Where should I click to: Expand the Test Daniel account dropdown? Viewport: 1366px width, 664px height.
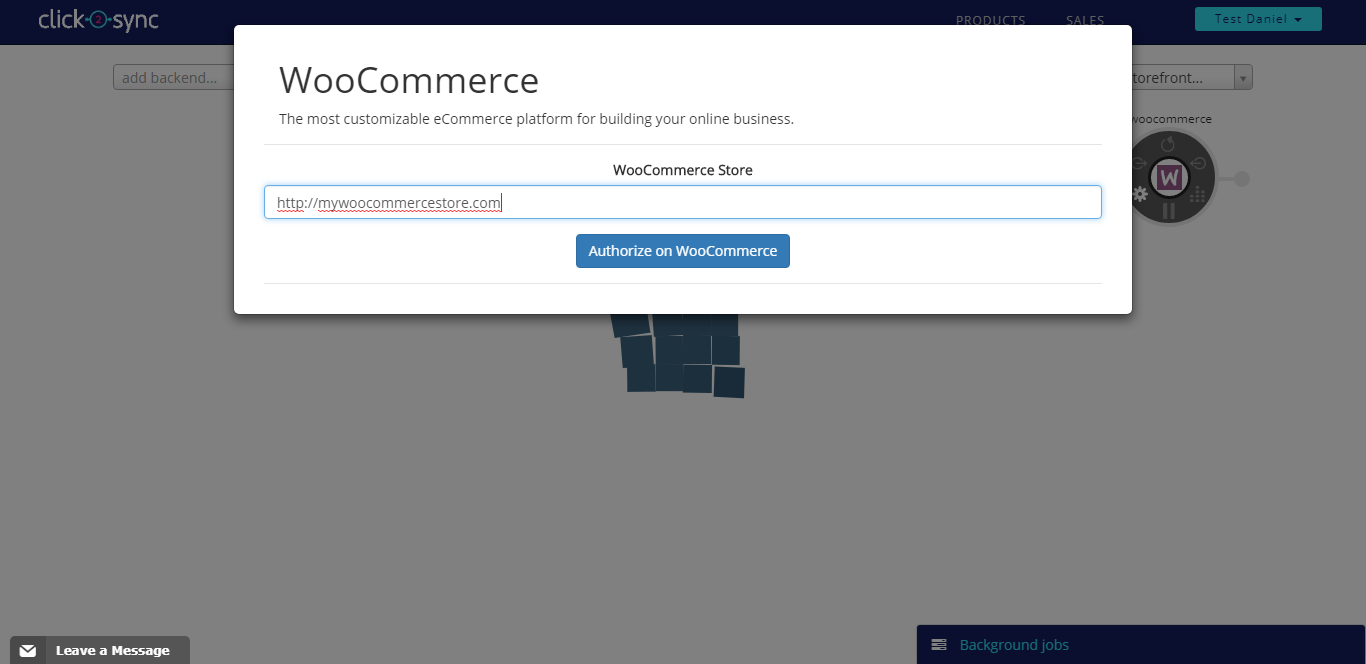click(x=1258, y=19)
